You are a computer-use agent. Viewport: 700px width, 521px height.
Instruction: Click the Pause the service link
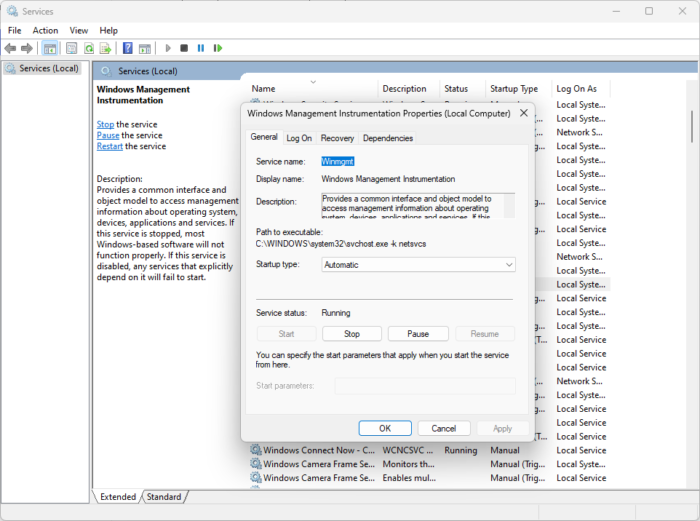[108, 135]
